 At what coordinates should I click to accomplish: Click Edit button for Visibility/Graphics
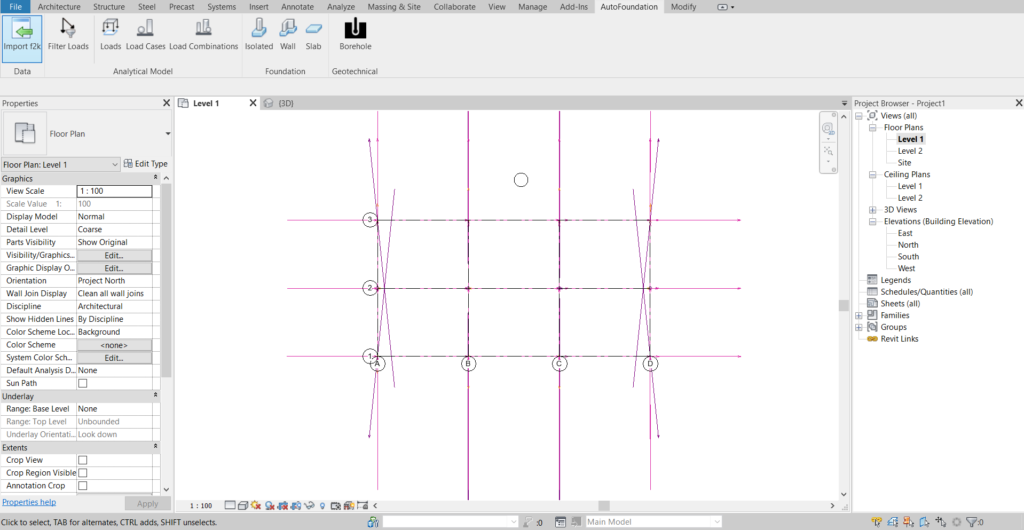[x=114, y=255]
